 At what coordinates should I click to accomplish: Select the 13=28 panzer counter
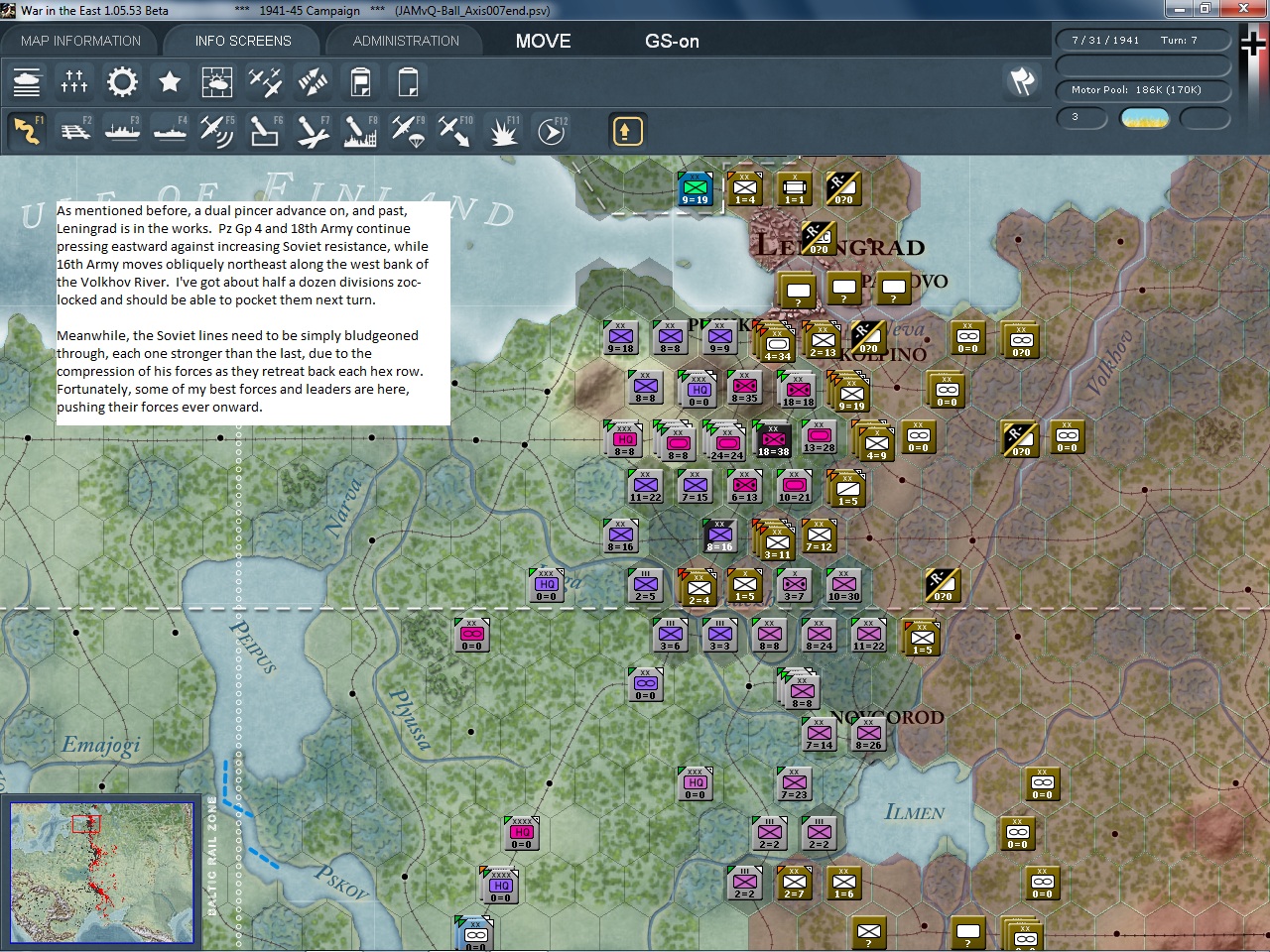pos(819,436)
